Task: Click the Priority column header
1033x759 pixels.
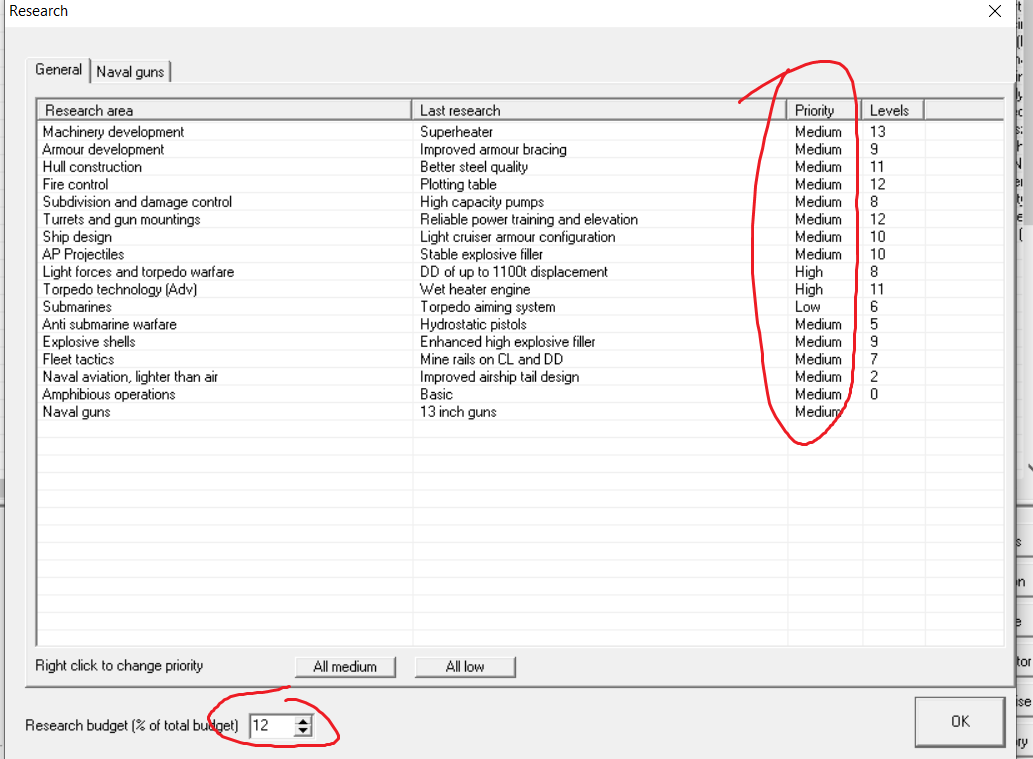Action: pyautogui.click(x=823, y=110)
